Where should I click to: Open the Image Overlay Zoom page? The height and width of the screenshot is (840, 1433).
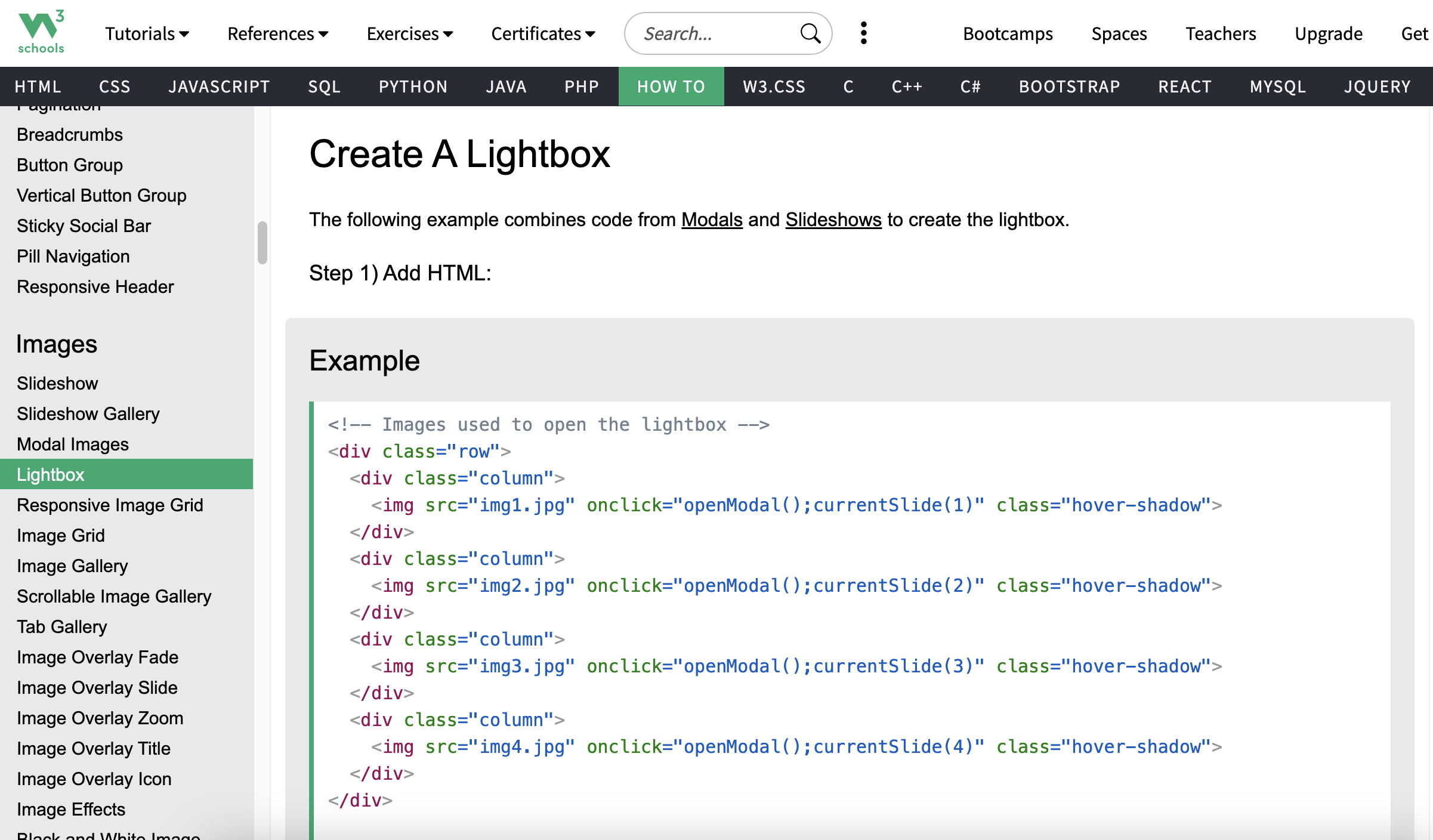coord(100,718)
